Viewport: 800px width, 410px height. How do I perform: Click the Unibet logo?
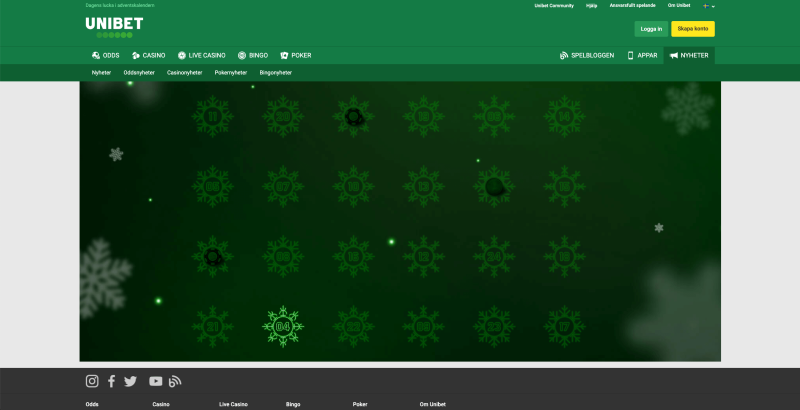[114, 28]
